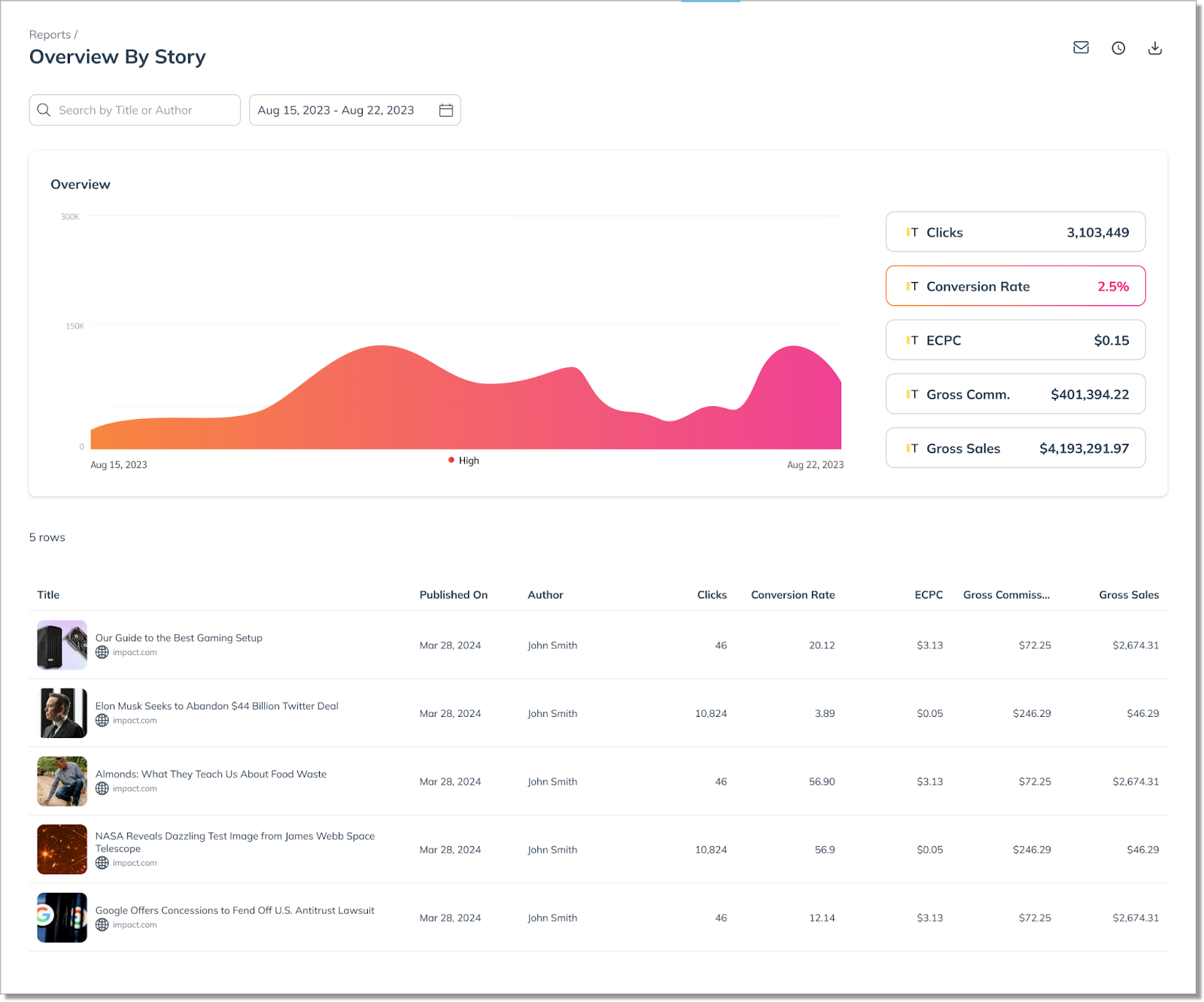Click globe icon under Almonds story
The height and width of the screenshot is (1002, 1204).
click(x=102, y=788)
